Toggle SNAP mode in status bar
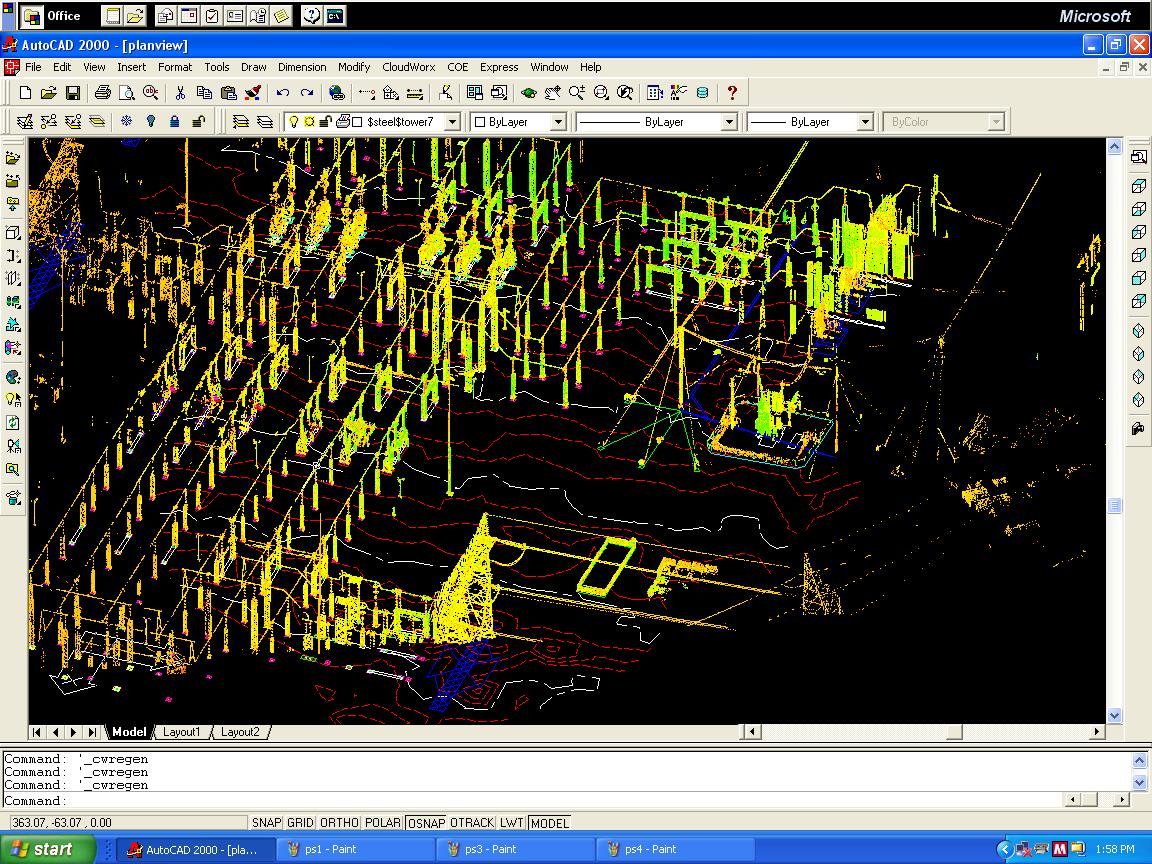This screenshot has width=1152, height=864. coord(266,823)
